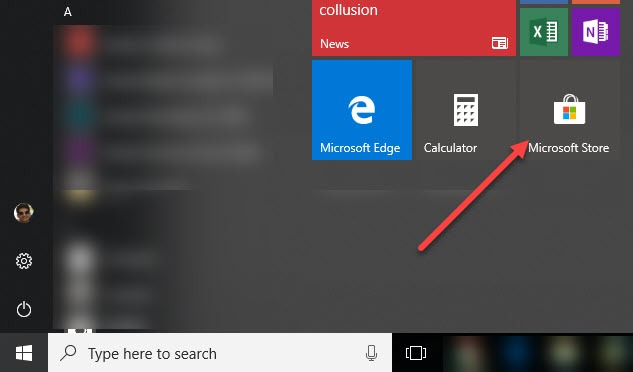Image resolution: width=633 pixels, height=372 pixels.
Task: Click the magnifier icon in search box
Action: [x=69, y=353]
